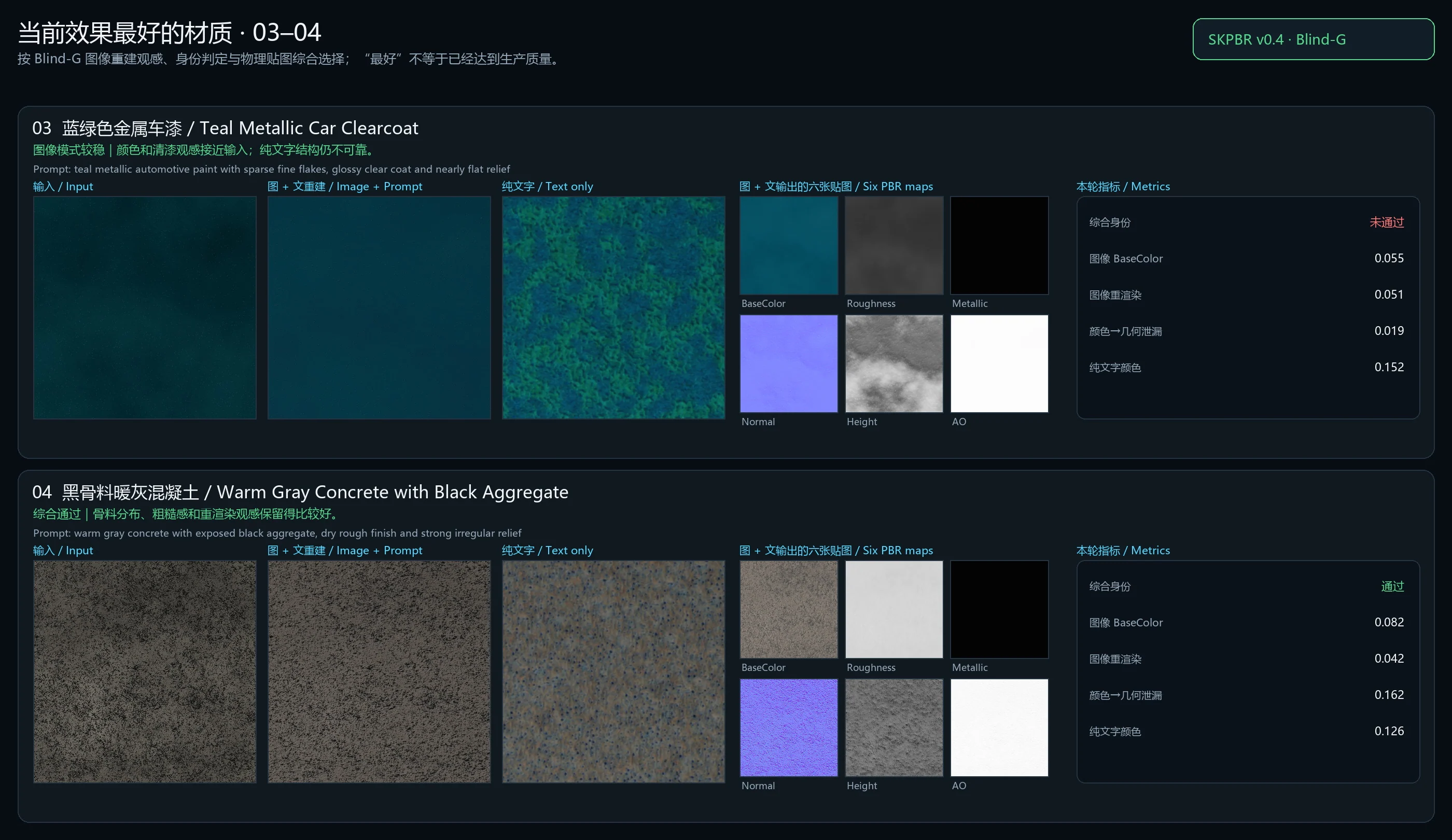Screen dimensions: 1452x840
Task: Select the Metallic map in card 04
Action: [1000, 610]
